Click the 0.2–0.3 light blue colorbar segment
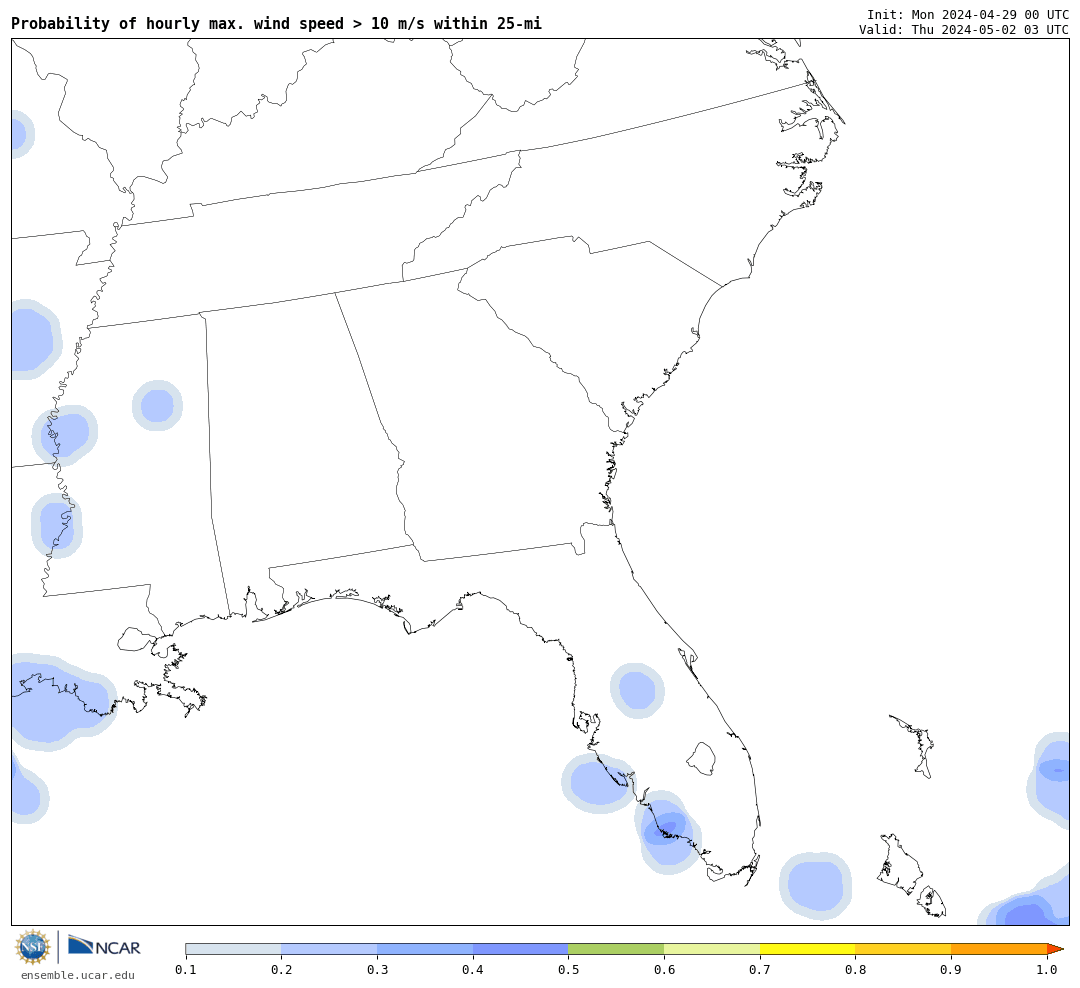1080x988 pixels. coord(329,949)
